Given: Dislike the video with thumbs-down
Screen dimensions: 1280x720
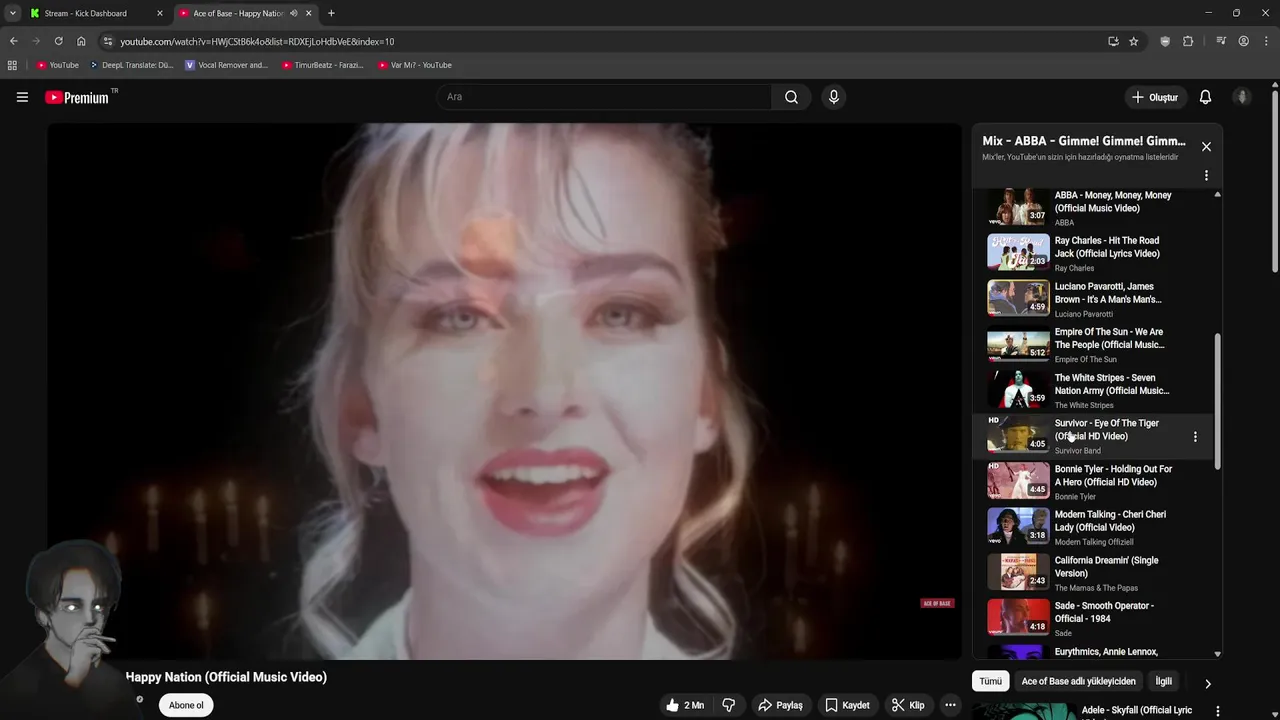Looking at the screenshot, I should tap(729, 705).
